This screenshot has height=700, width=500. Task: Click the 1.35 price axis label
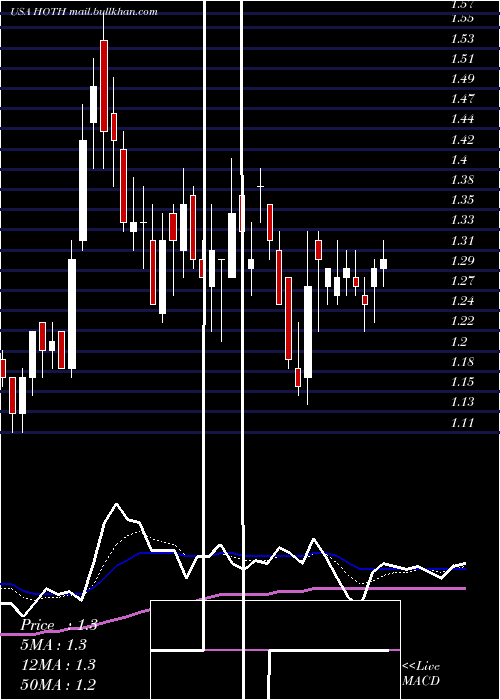pyautogui.click(x=462, y=200)
